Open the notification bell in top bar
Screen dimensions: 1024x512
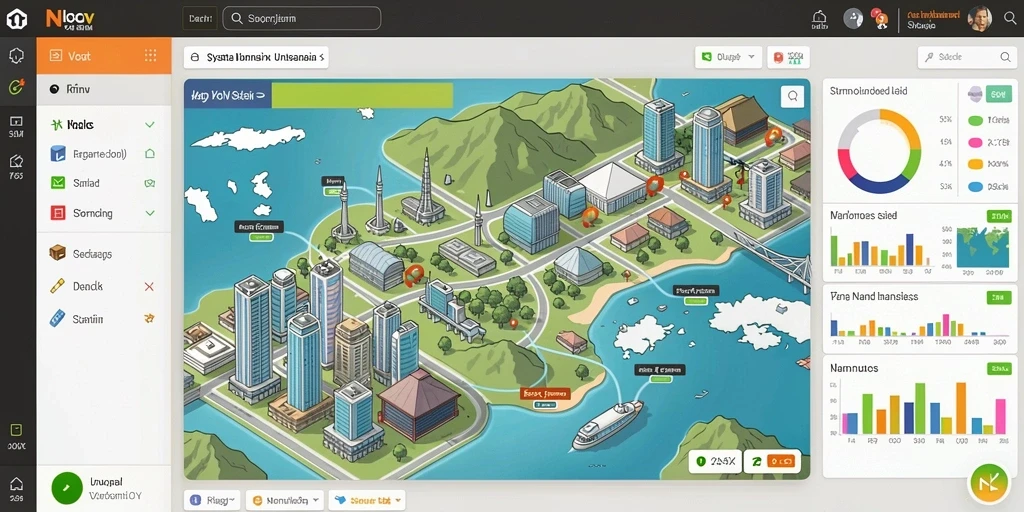coord(819,18)
